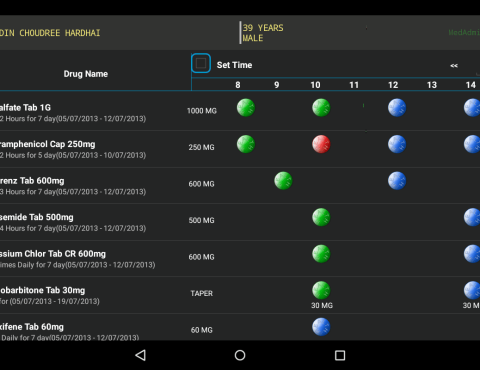Tap the << previous hours arrow
Viewport: 480px width, 370px height.
click(454, 66)
